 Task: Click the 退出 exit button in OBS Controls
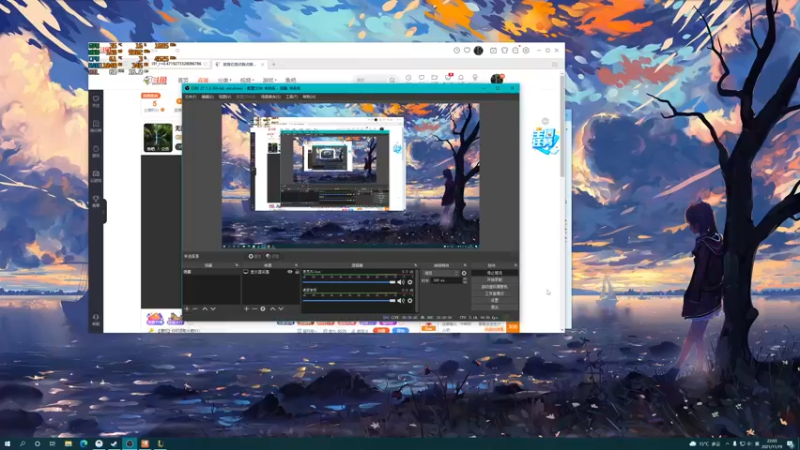(494, 307)
